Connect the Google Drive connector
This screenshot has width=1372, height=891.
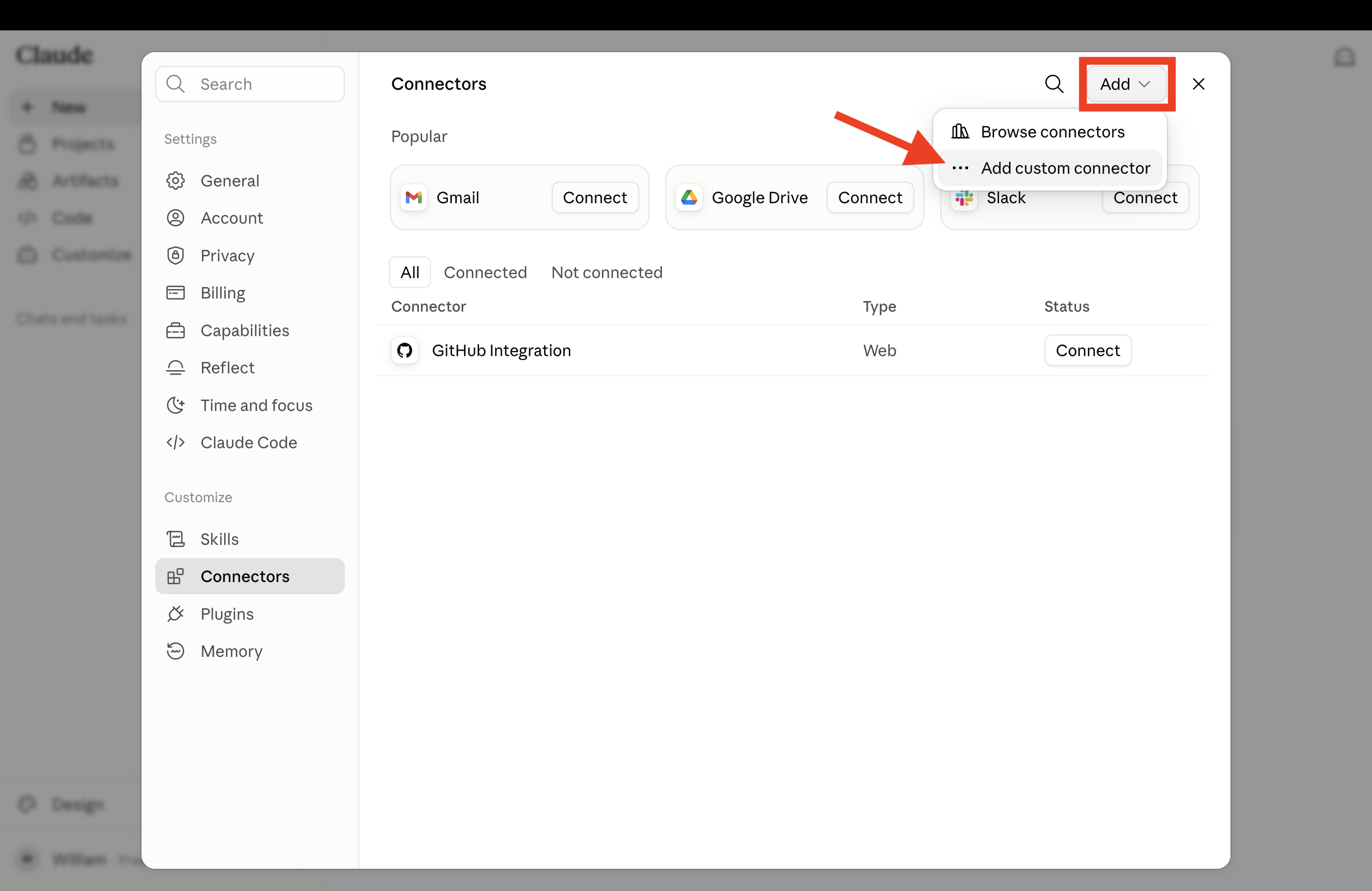[x=870, y=198]
